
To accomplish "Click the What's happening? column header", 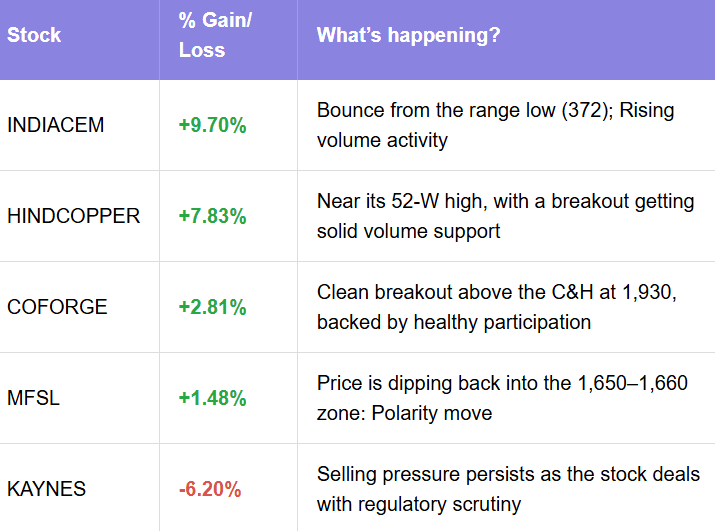I will (408, 35).
